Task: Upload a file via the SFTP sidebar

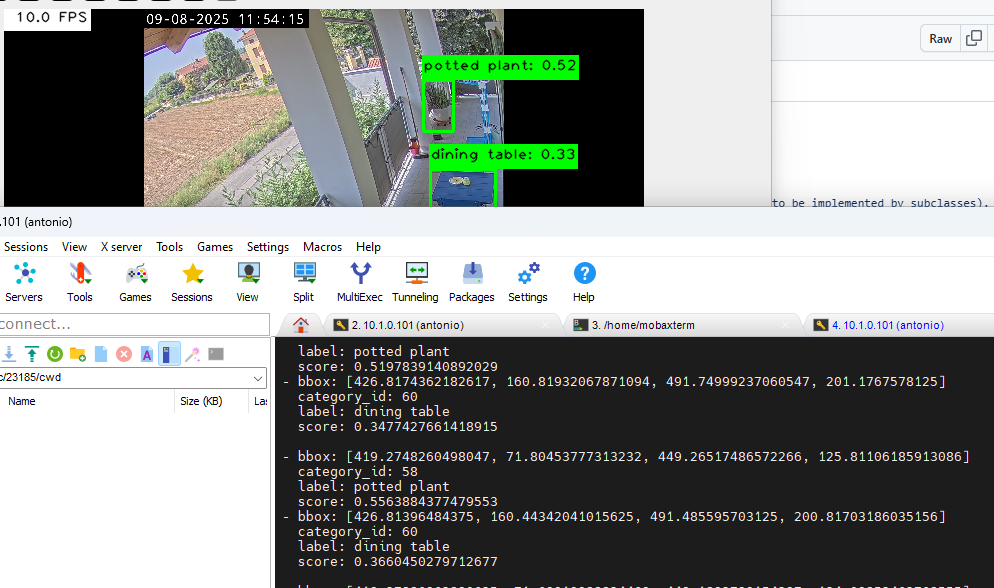Action: click(32, 353)
